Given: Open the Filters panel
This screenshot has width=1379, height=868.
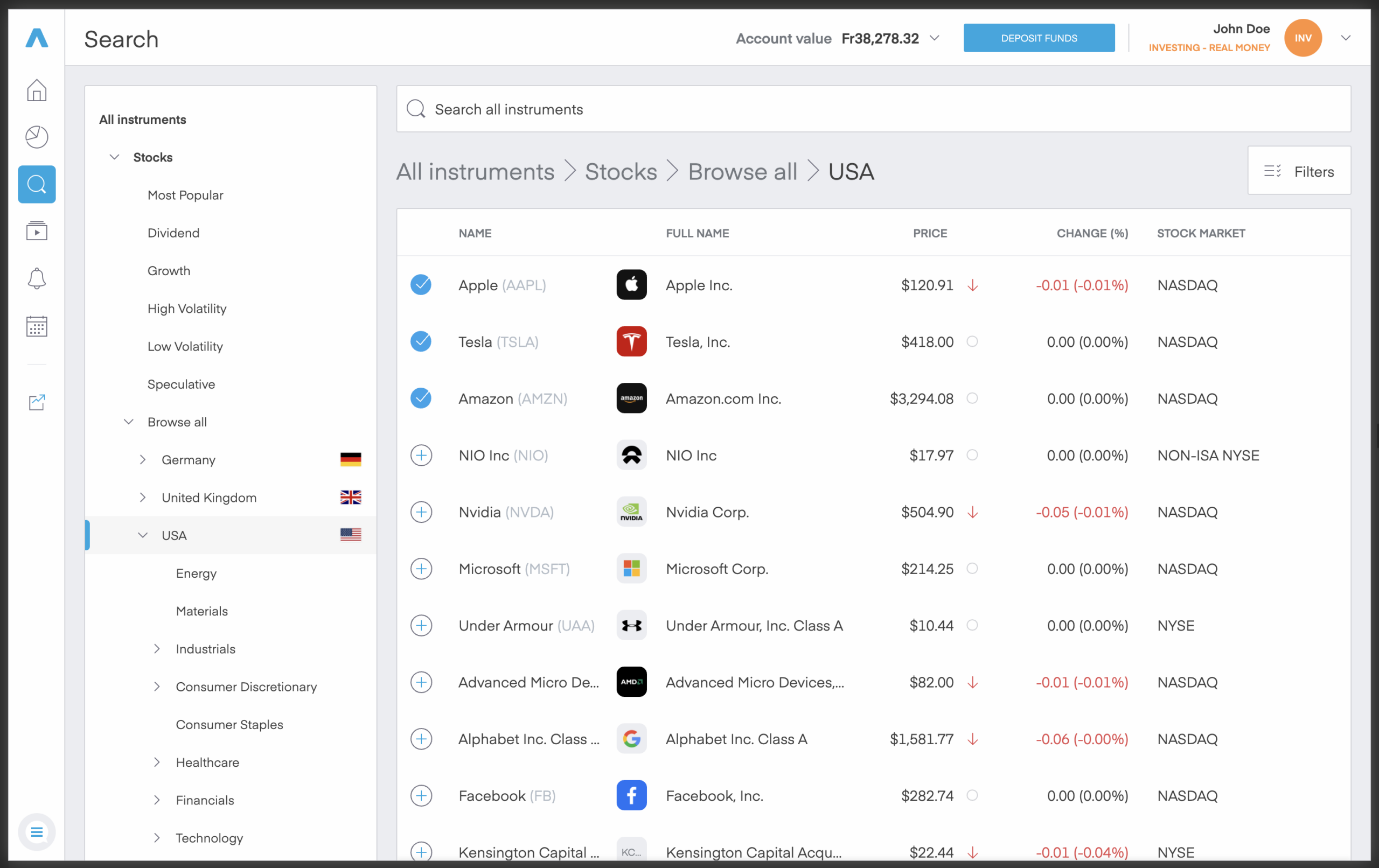Looking at the screenshot, I should pyautogui.click(x=1299, y=171).
